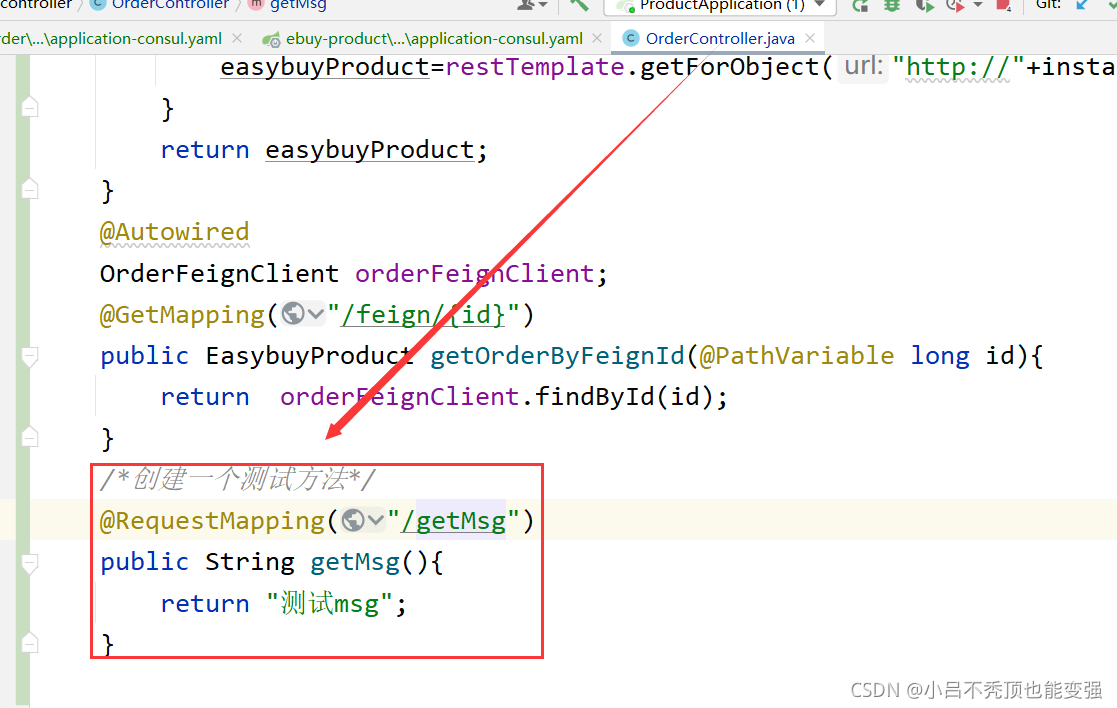This screenshot has width=1117, height=708.
Task: Click the "测试msg" return string
Action: pos(329,604)
